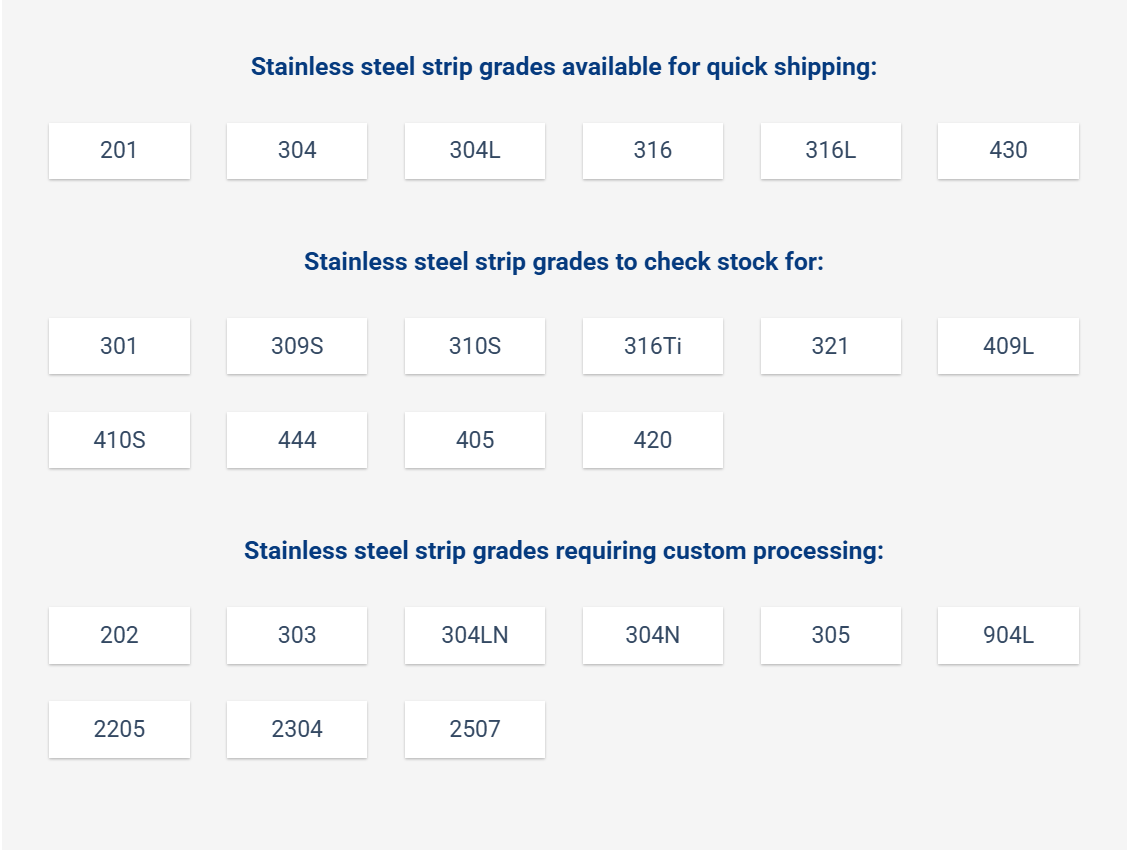Open the 316Ti grade tile

[653, 346]
